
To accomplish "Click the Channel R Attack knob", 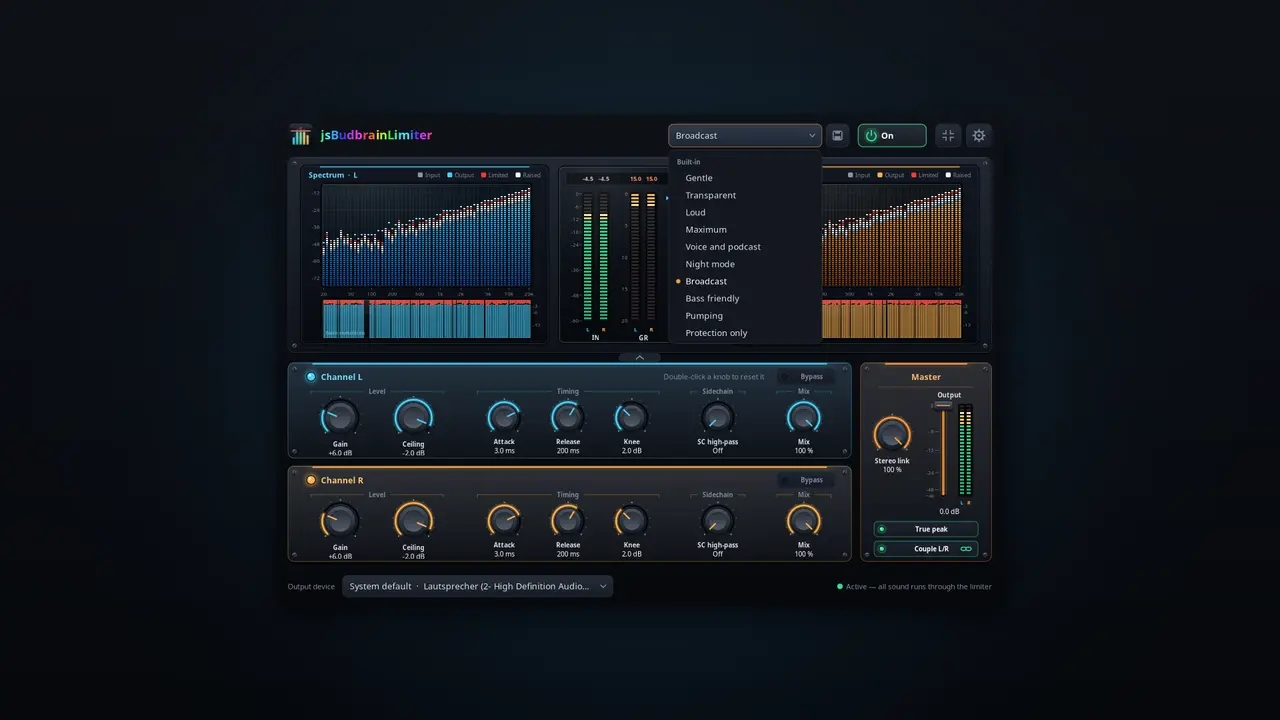I will (x=504, y=521).
